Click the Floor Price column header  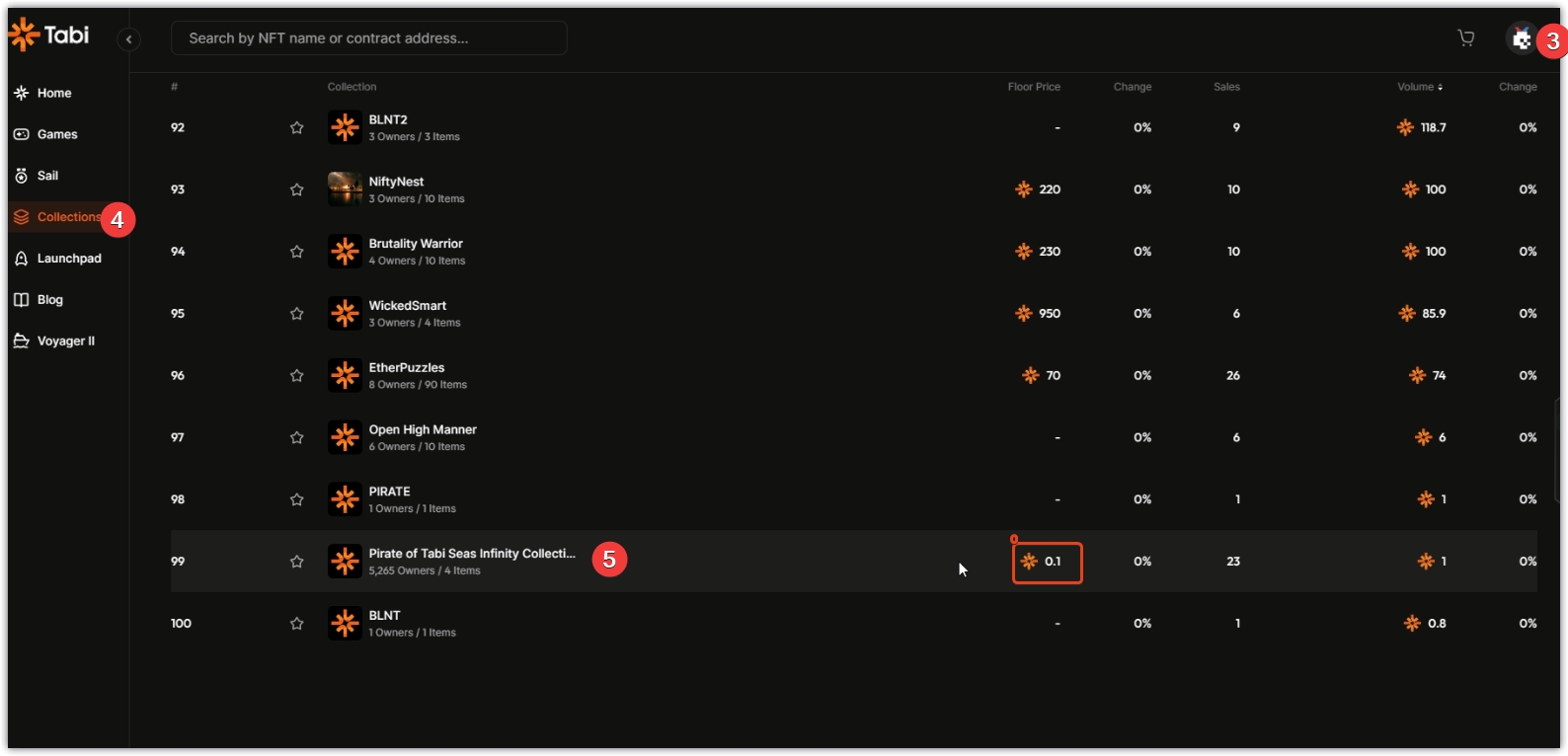click(x=1033, y=87)
